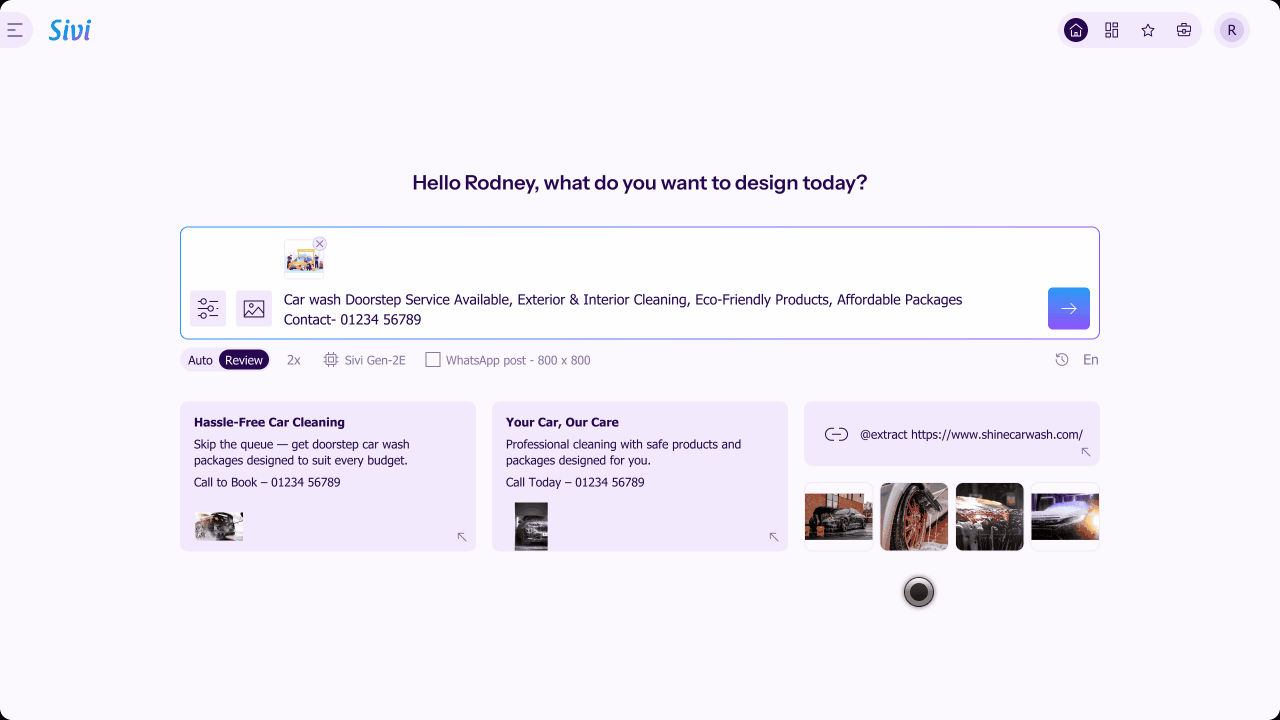
Task: Change the 2x variant count
Action: [x=294, y=360]
